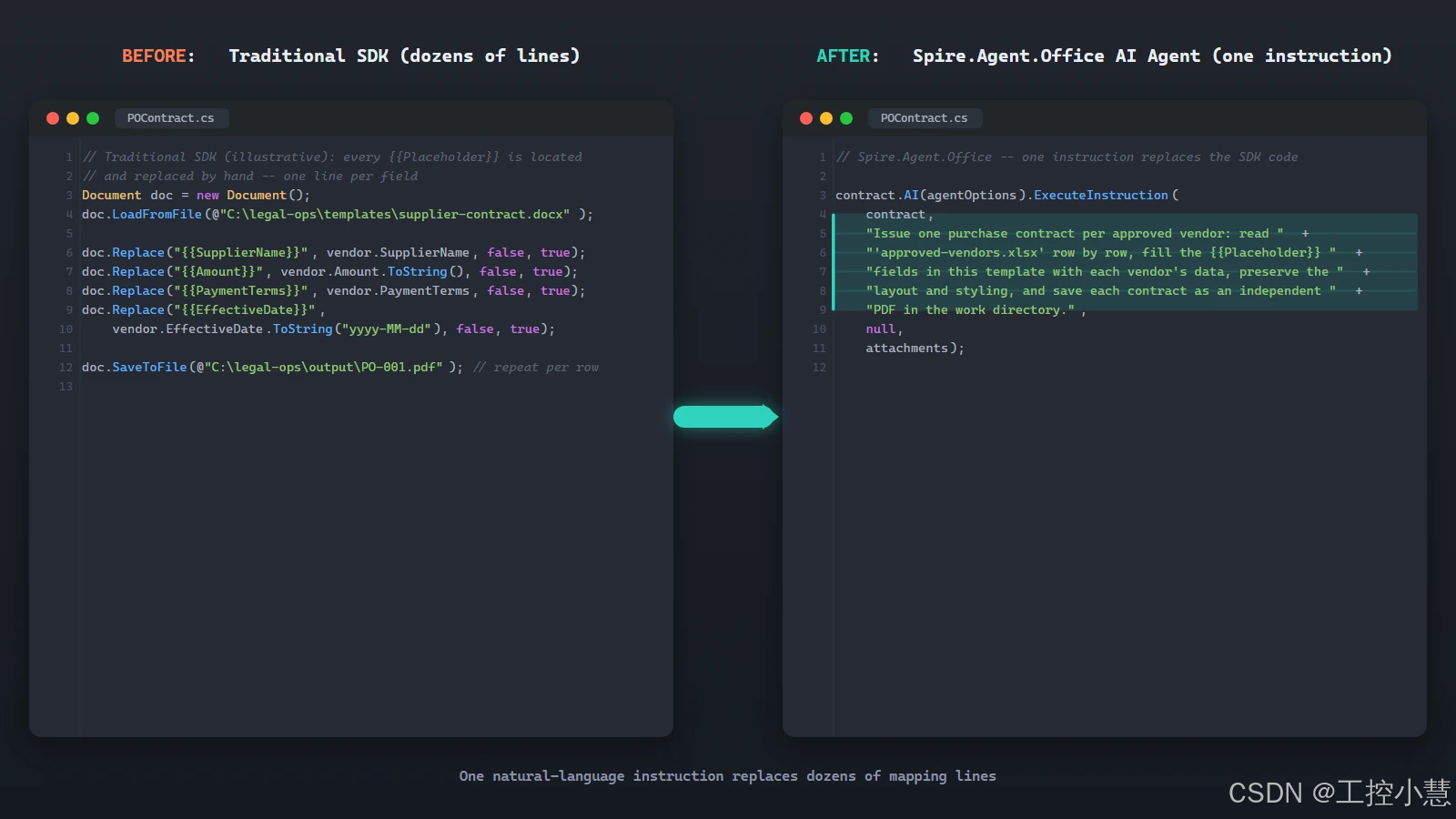
Task: Click the "Traditional SDK (dozens of lines)" heading
Action: pyautogui.click(x=404, y=56)
